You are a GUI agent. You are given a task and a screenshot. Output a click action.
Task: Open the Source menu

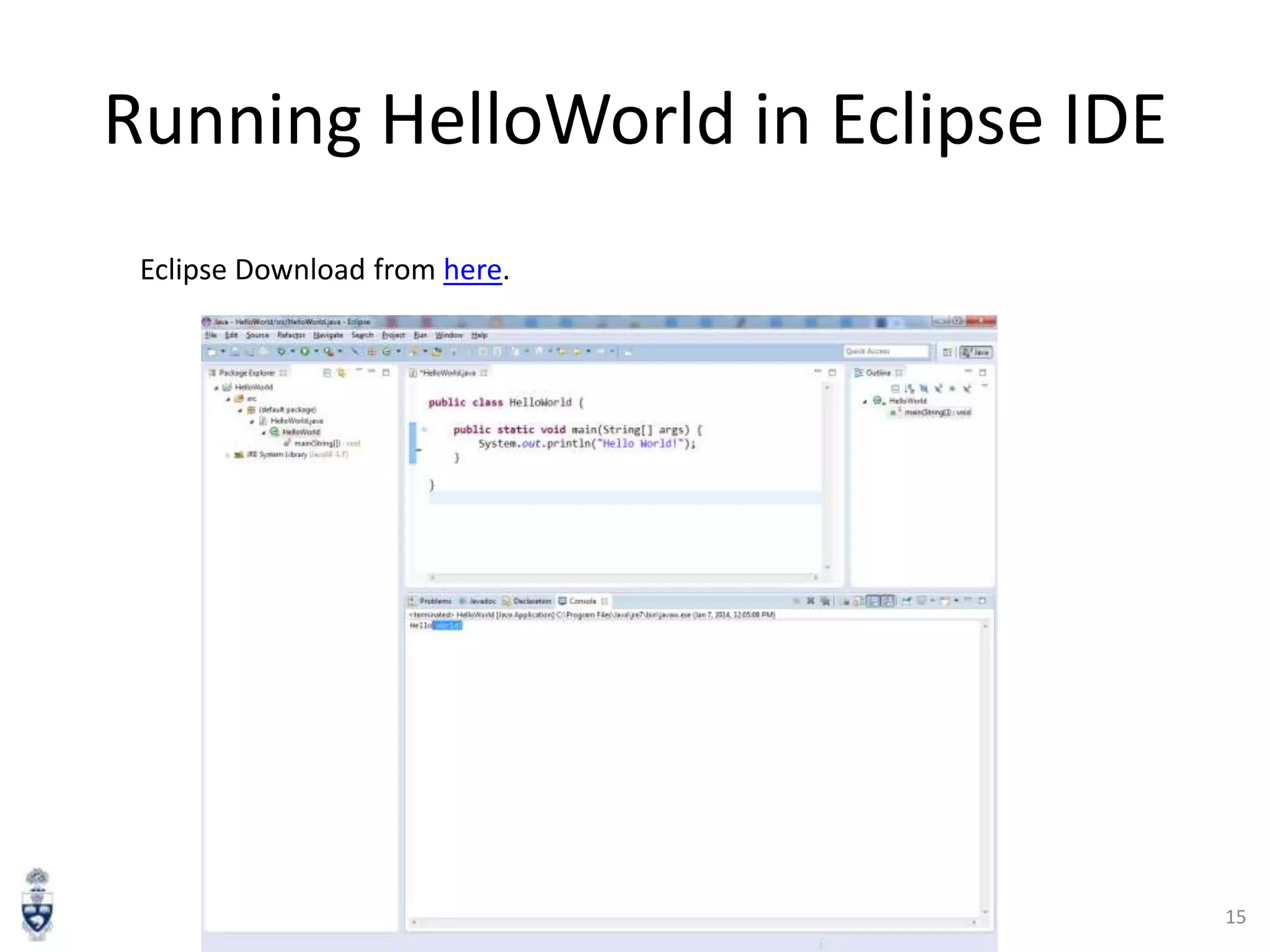point(257,335)
